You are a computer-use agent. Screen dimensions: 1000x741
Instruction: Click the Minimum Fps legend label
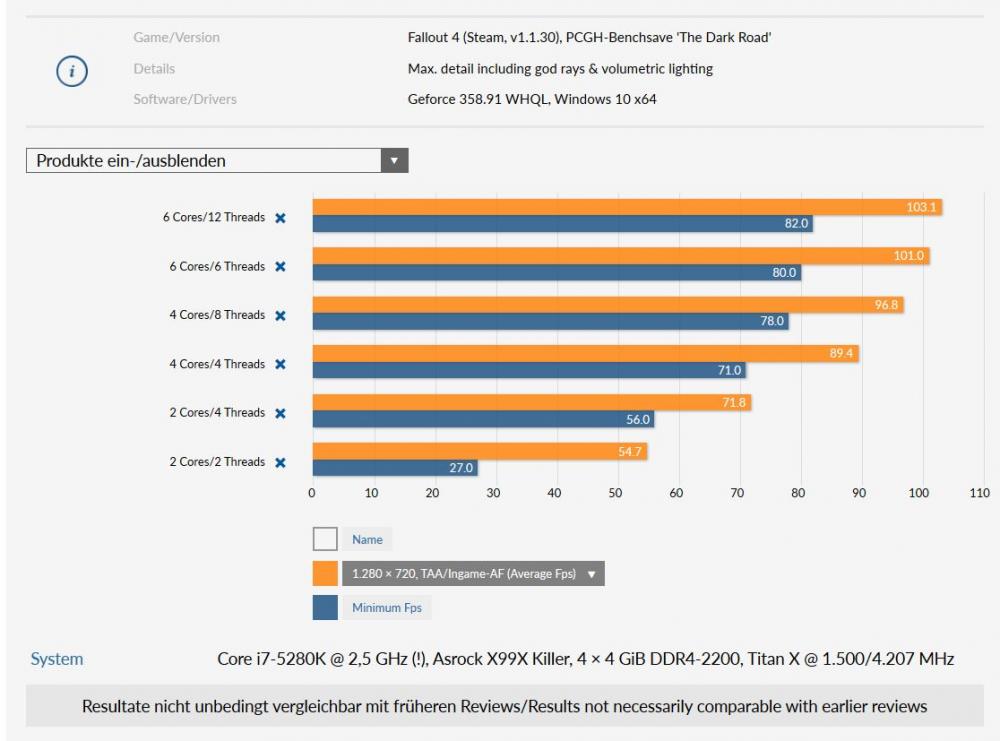[386, 608]
